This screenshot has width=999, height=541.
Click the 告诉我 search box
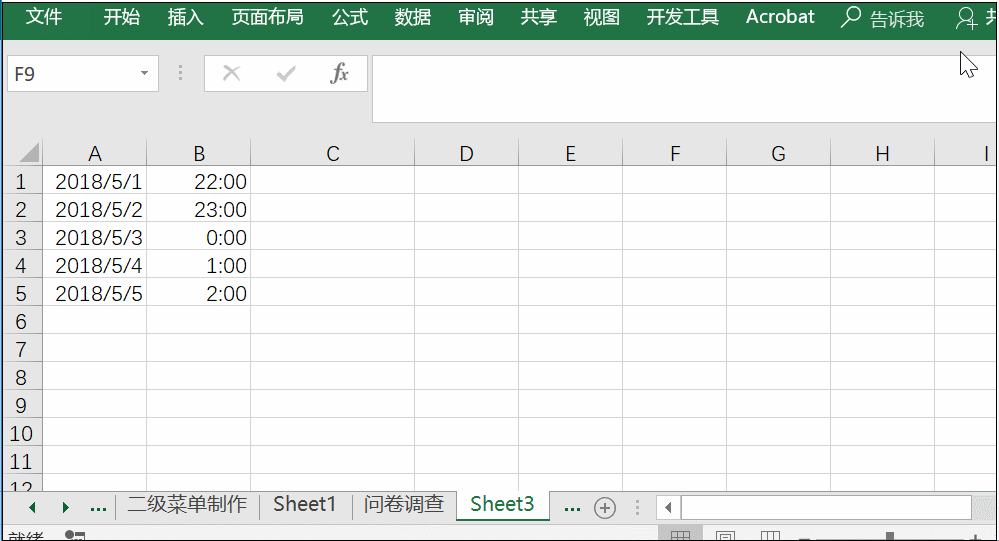pyautogui.click(x=882, y=18)
